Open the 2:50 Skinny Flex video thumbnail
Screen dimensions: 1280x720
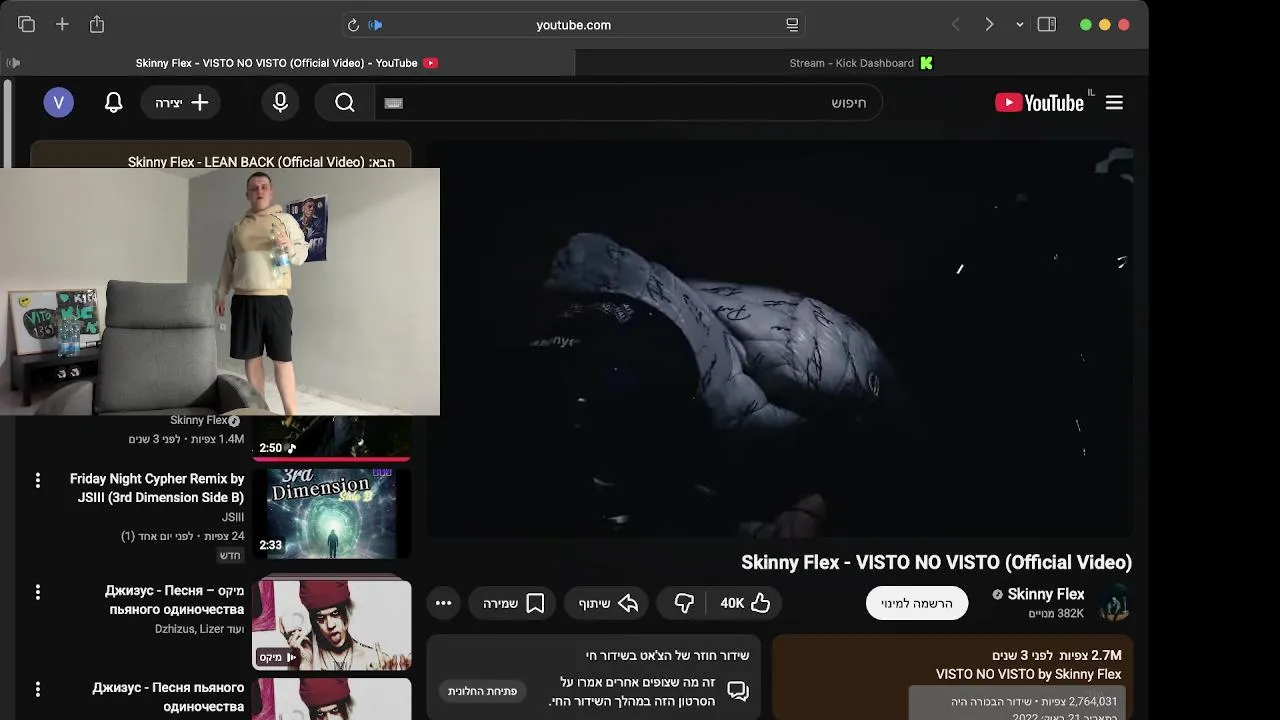pyautogui.click(x=332, y=439)
